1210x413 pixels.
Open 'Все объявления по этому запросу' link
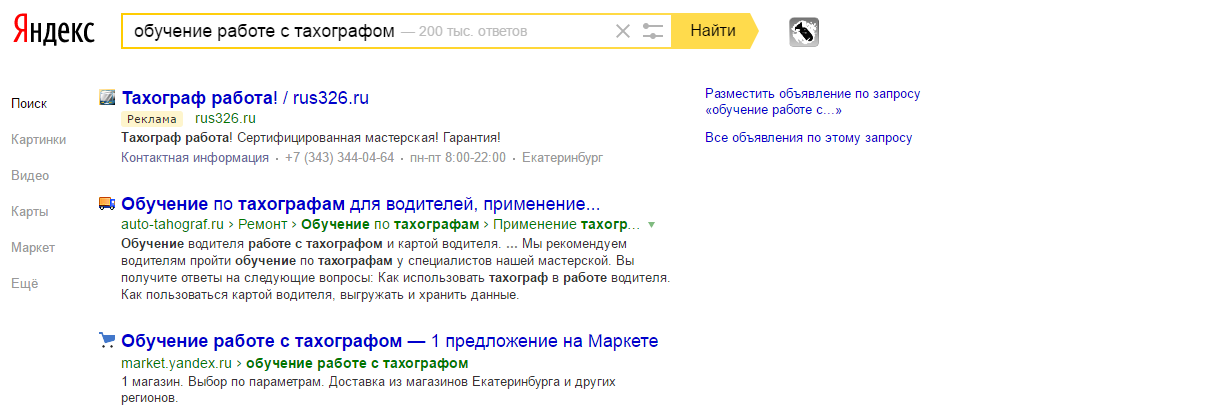point(808,138)
